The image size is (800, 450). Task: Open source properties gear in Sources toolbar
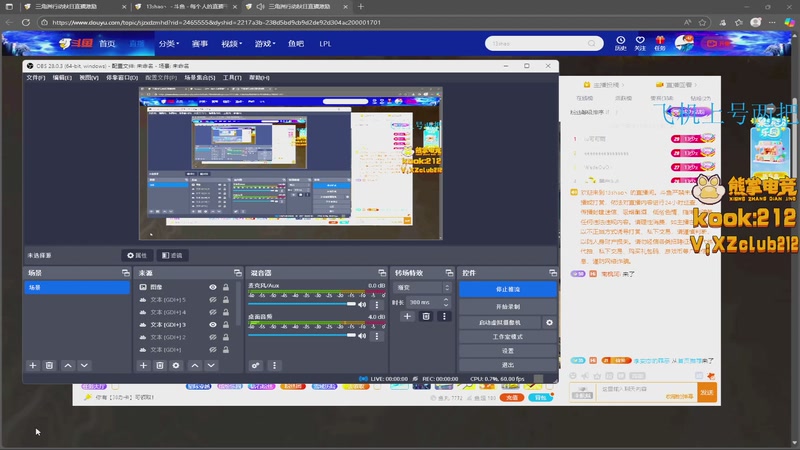176,365
